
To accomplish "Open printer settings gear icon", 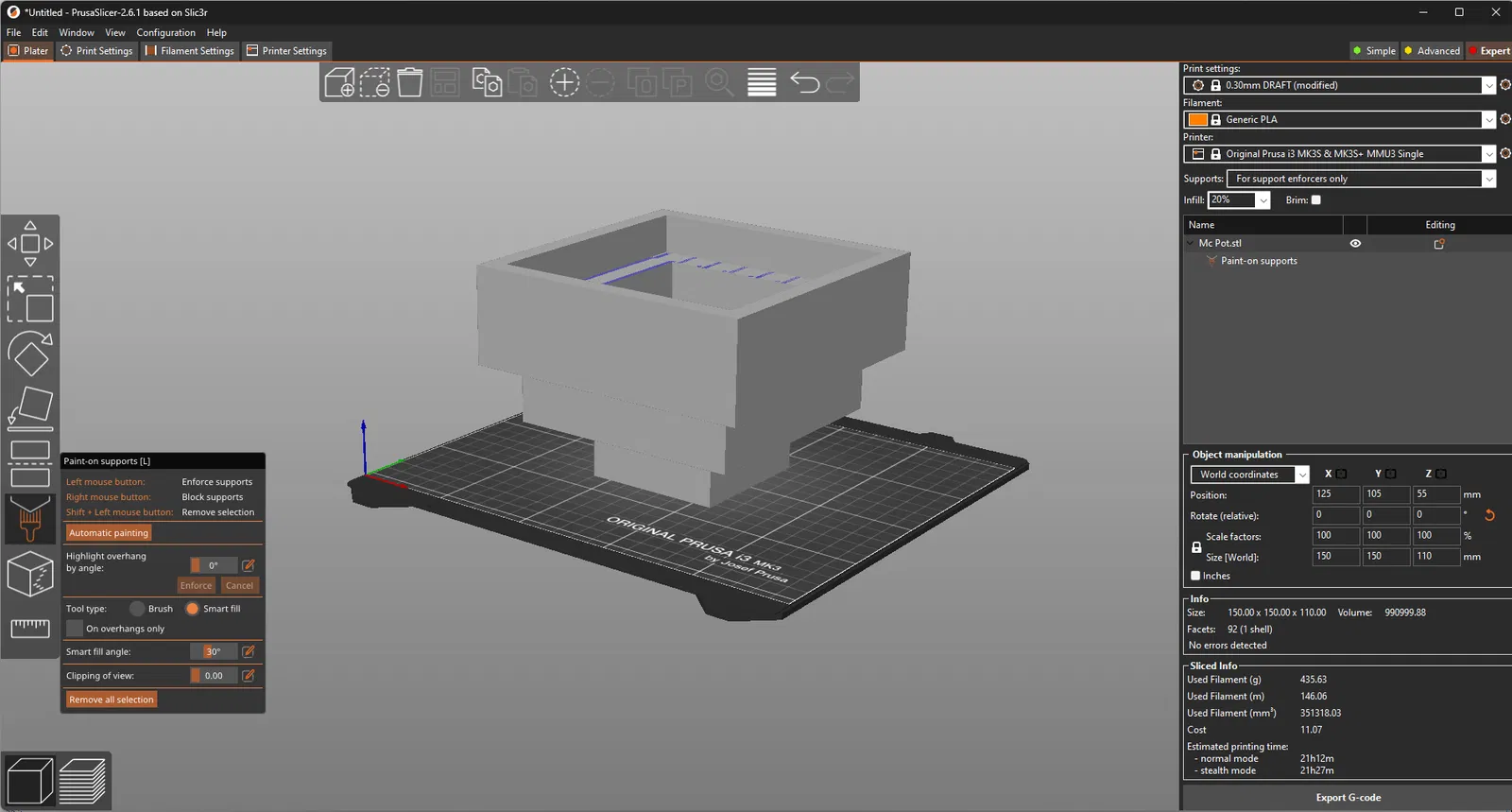I will pos(1505,153).
